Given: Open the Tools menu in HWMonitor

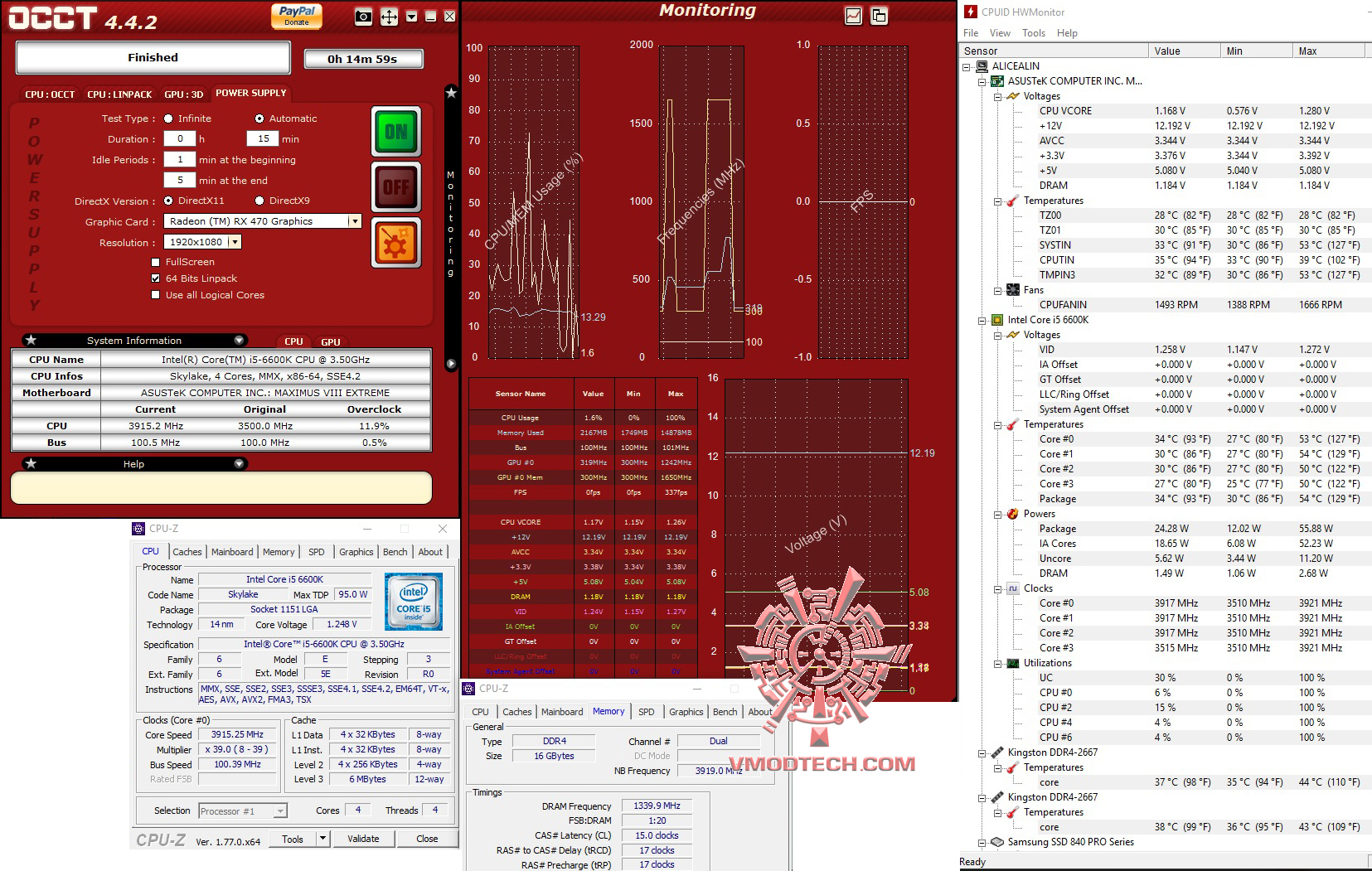Looking at the screenshot, I should (x=1033, y=33).
